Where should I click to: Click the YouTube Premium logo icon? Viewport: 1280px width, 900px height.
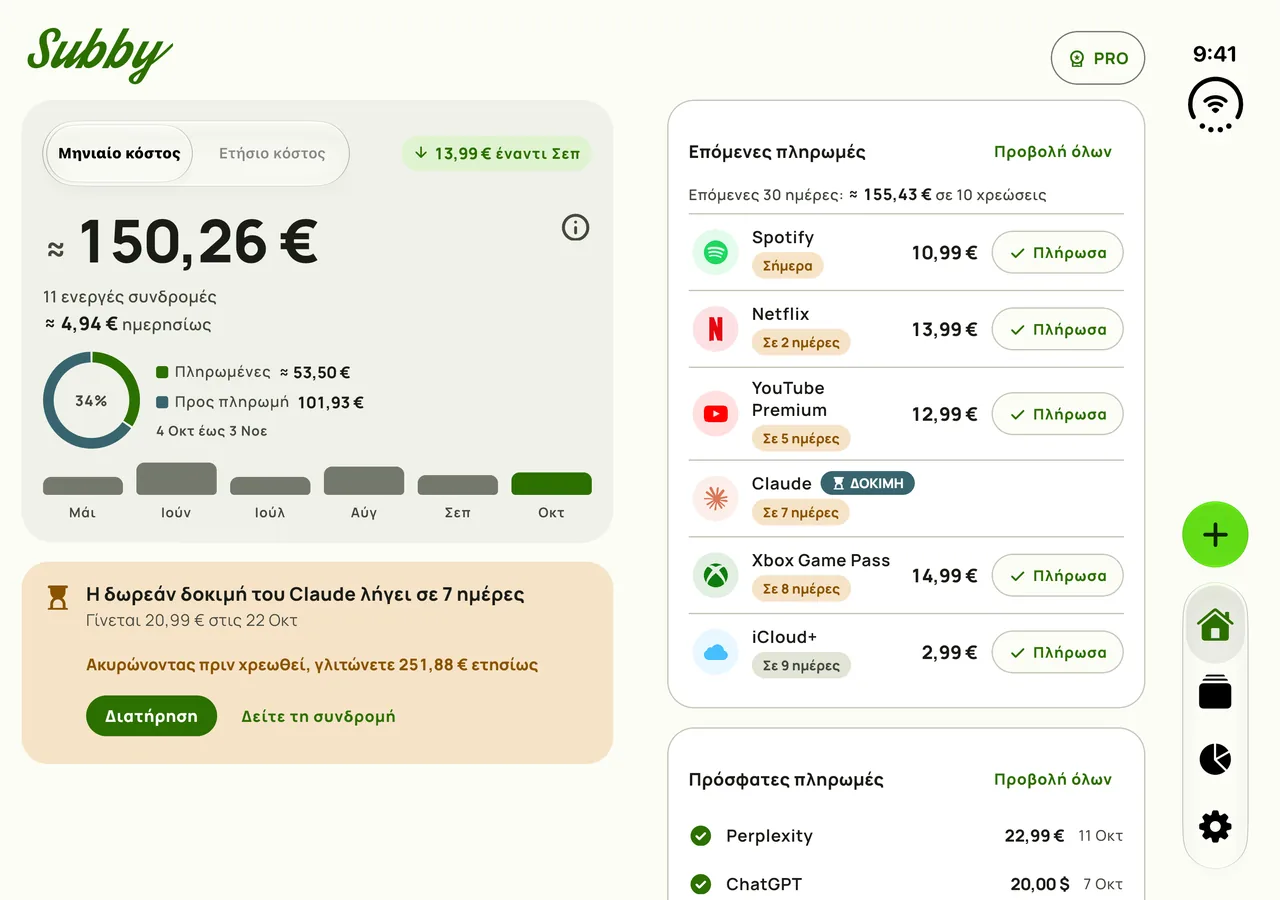[715, 414]
